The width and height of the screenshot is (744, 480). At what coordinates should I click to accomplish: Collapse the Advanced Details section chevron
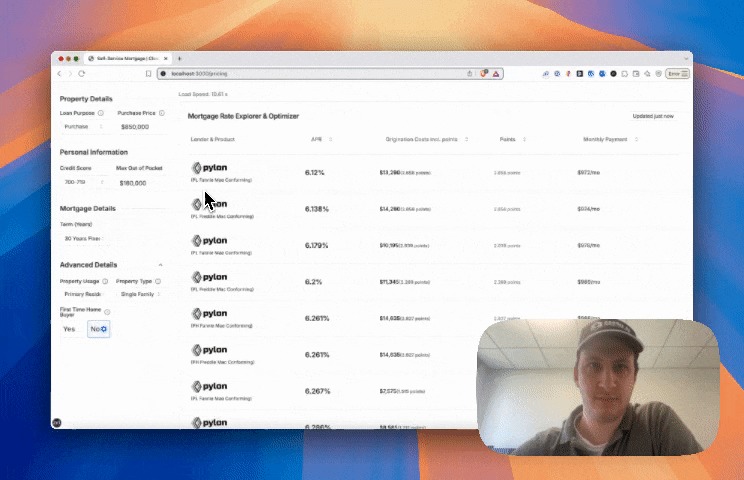(x=160, y=265)
